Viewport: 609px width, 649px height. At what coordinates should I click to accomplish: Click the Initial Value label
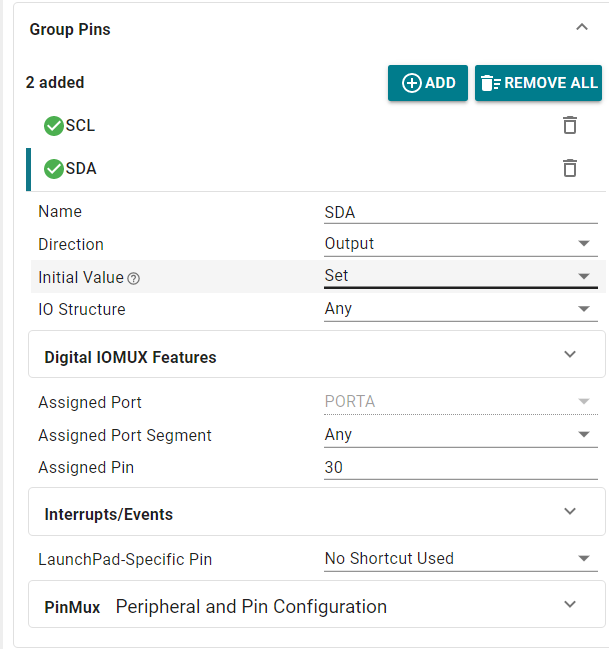point(81,277)
